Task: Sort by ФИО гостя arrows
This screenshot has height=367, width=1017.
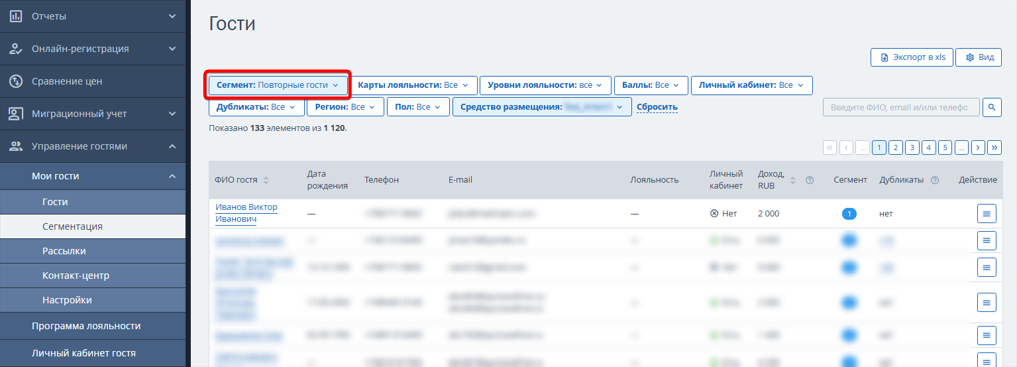Action: pos(266,180)
